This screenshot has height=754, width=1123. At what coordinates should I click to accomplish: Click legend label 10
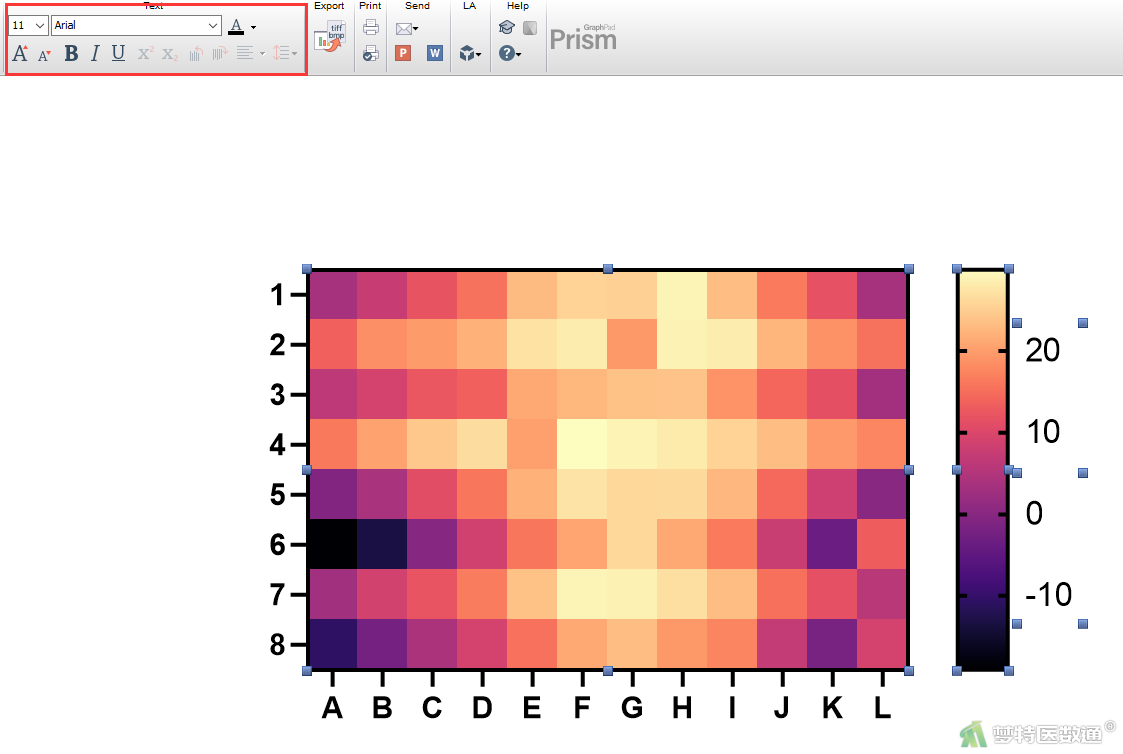coord(1043,432)
